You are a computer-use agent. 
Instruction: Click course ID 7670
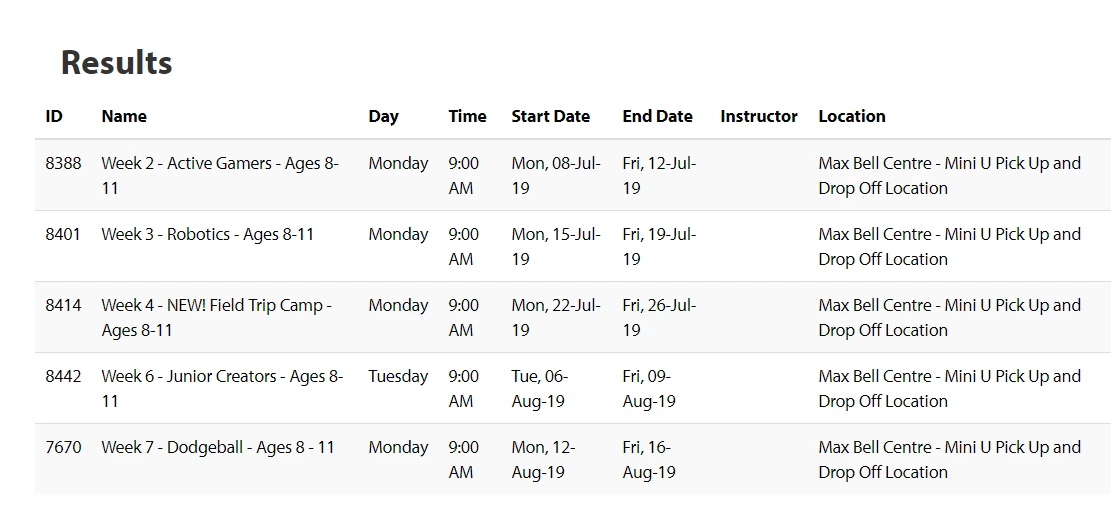[63, 447]
